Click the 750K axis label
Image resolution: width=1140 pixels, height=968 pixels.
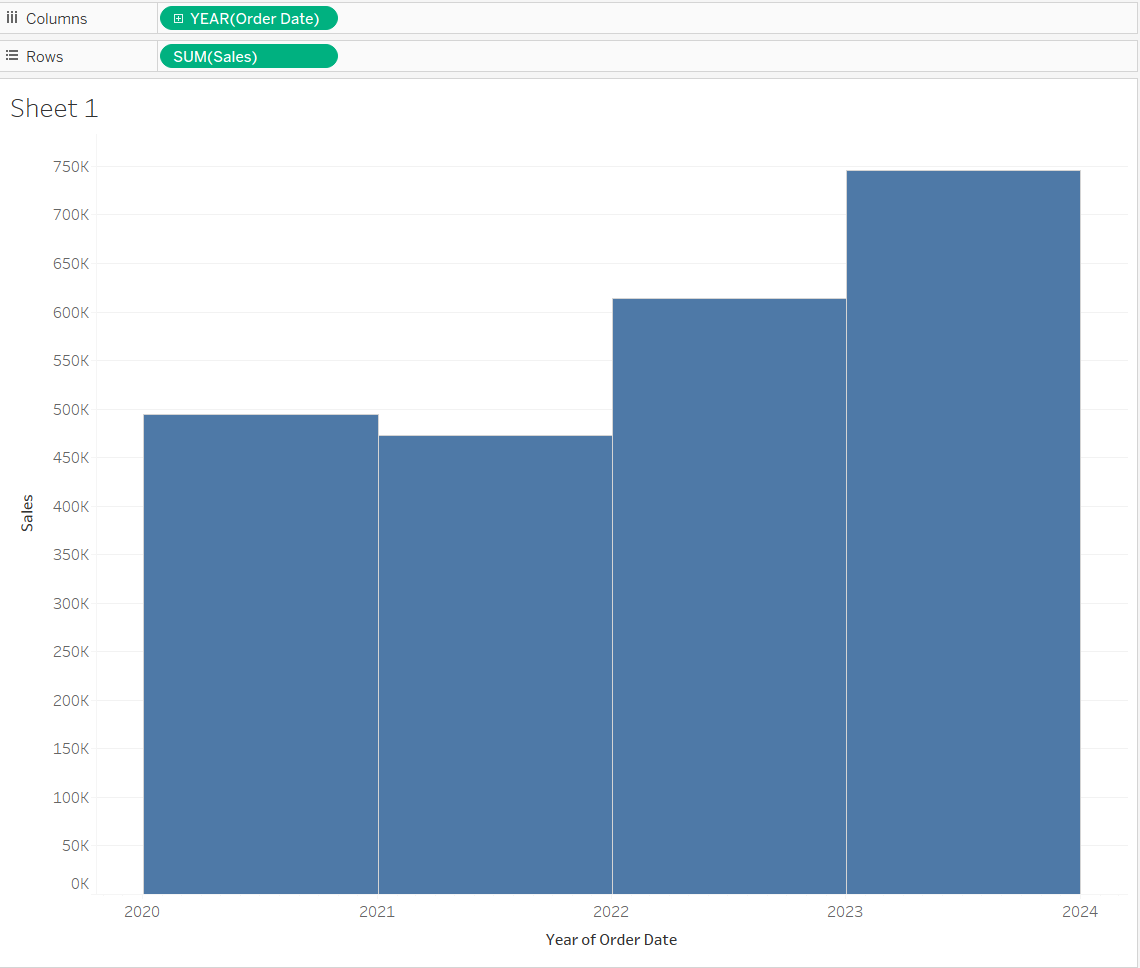[71, 167]
